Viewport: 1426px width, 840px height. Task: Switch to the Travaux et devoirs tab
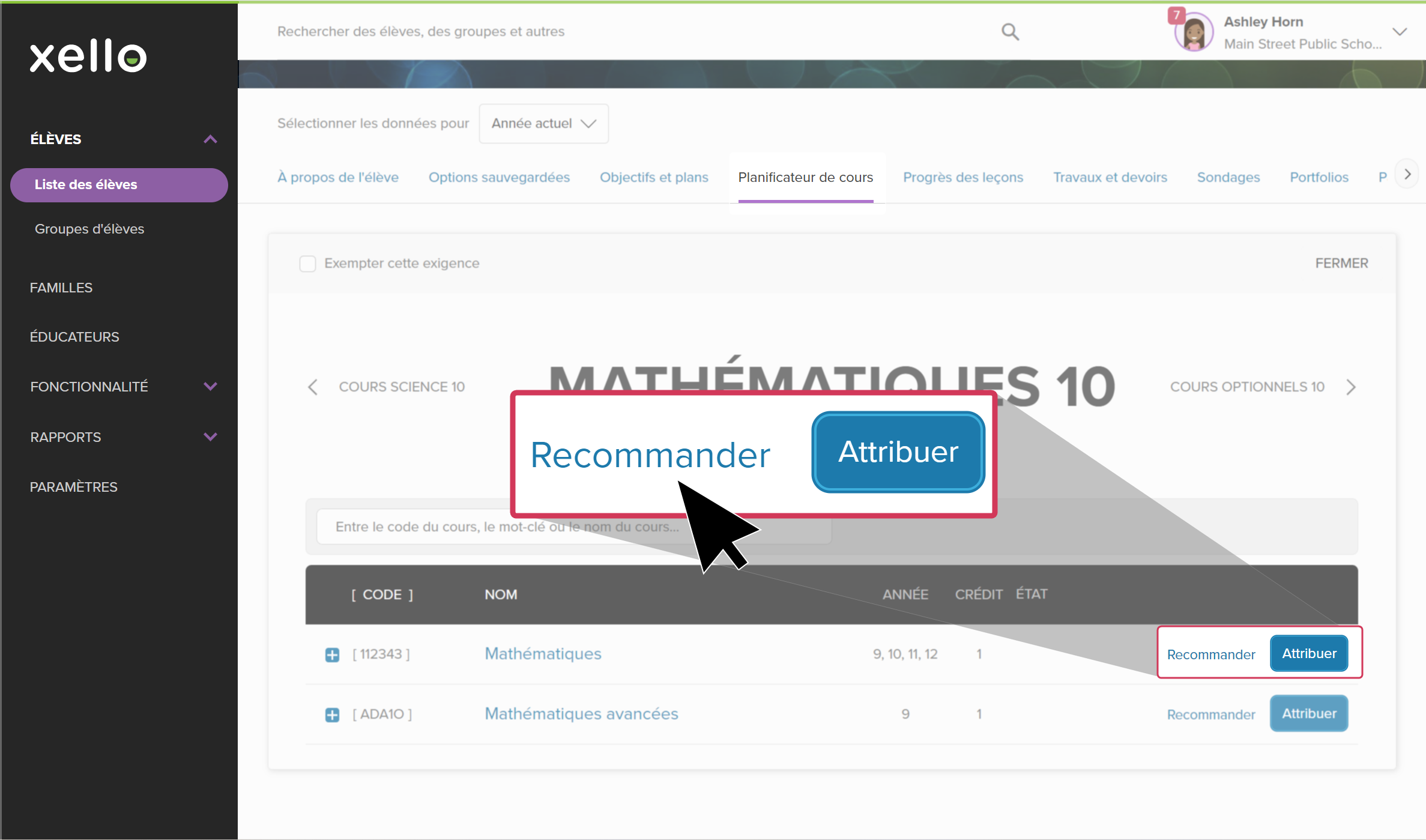(1110, 178)
